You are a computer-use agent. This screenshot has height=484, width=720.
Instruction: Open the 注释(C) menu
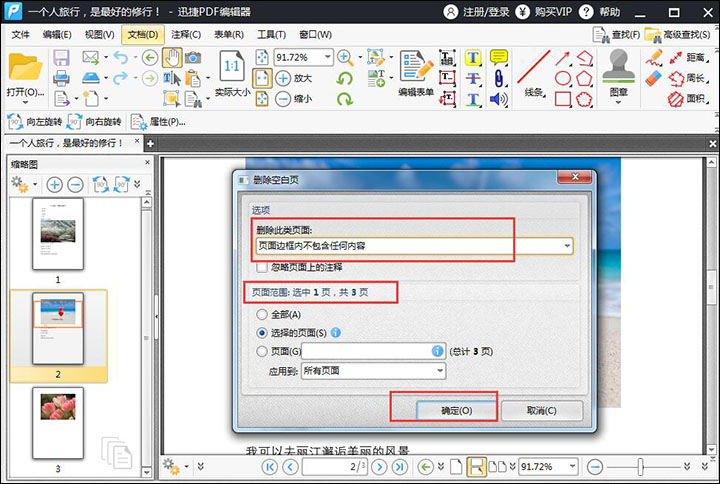point(186,34)
